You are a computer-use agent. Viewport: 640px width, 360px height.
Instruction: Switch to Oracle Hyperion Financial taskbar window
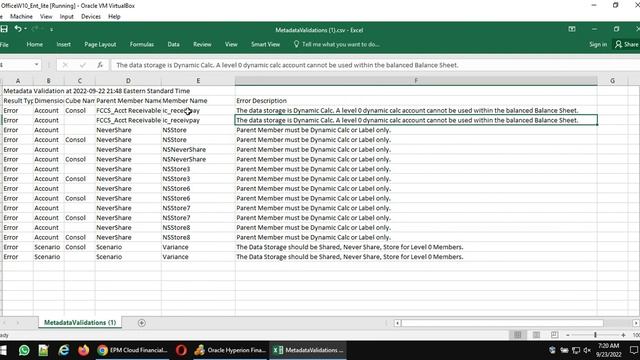coord(230,350)
